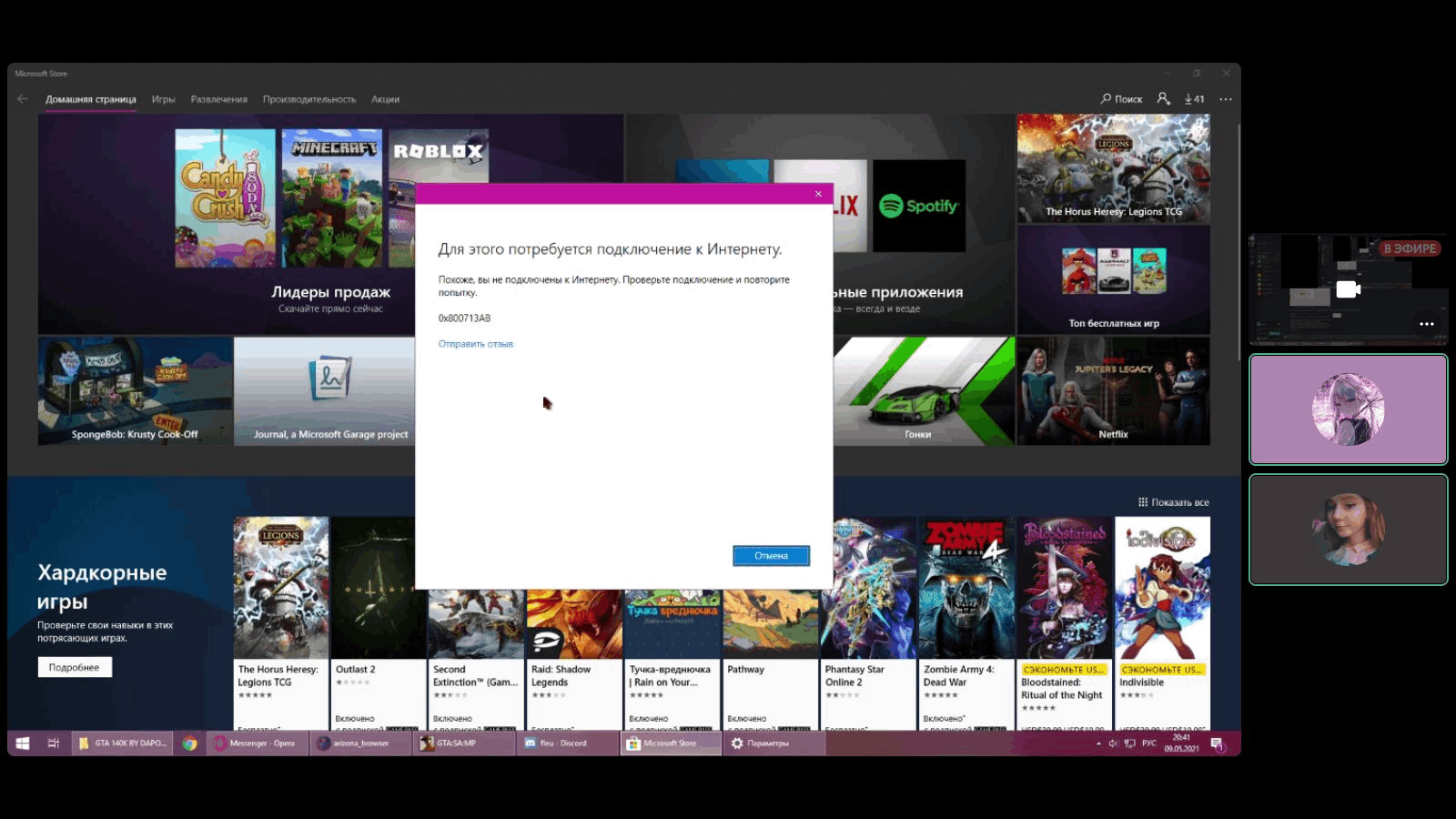Click Microsoft Store taskbar button
The image size is (1456, 819).
tap(671, 743)
